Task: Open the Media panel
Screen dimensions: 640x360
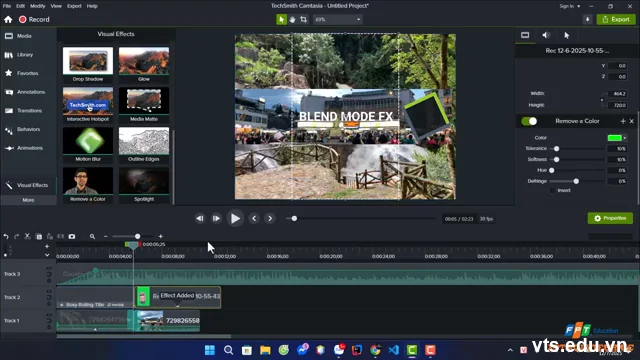Action: pyautogui.click(x=18, y=36)
